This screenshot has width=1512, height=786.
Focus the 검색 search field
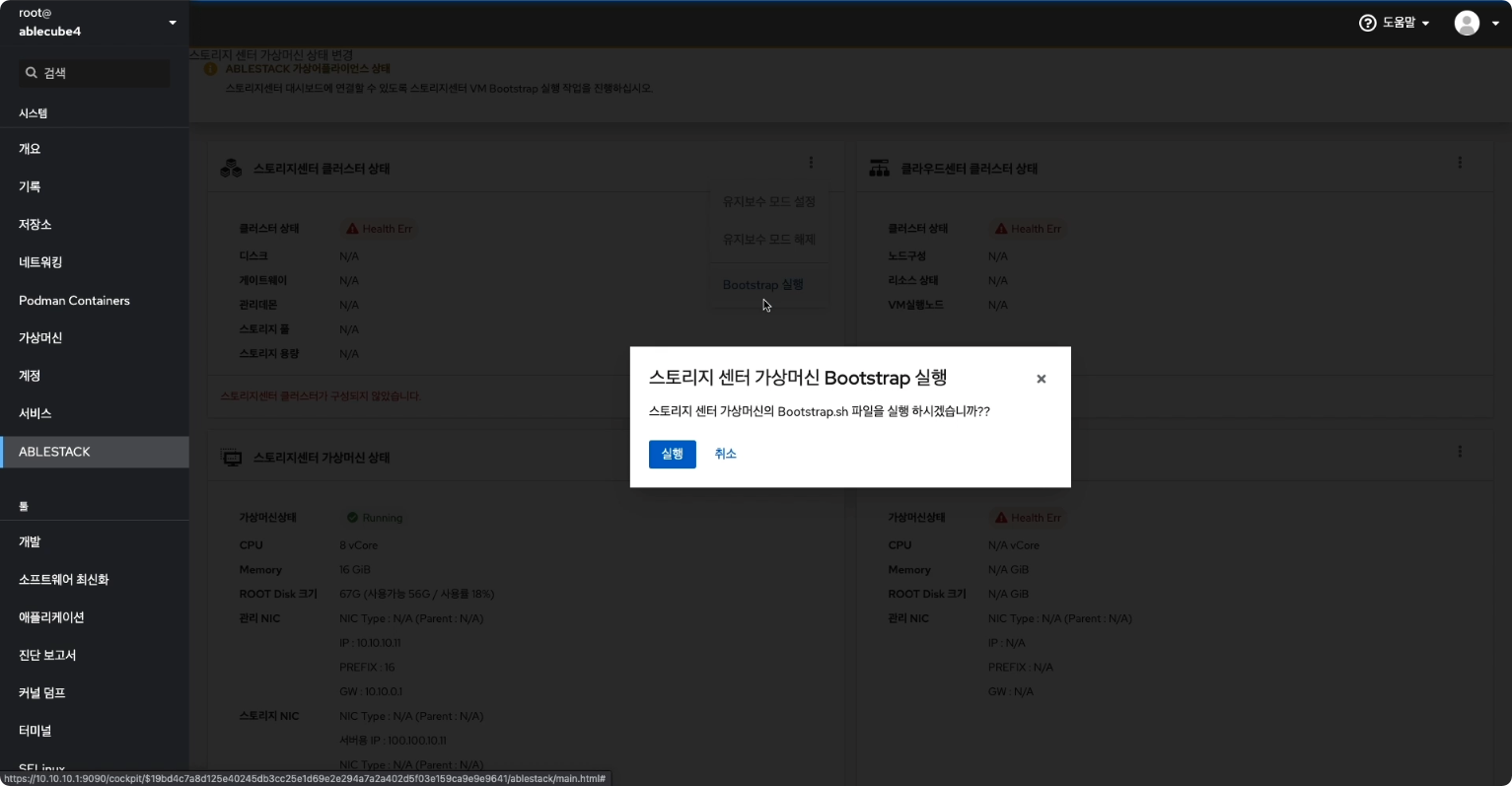[x=95, y=73]
